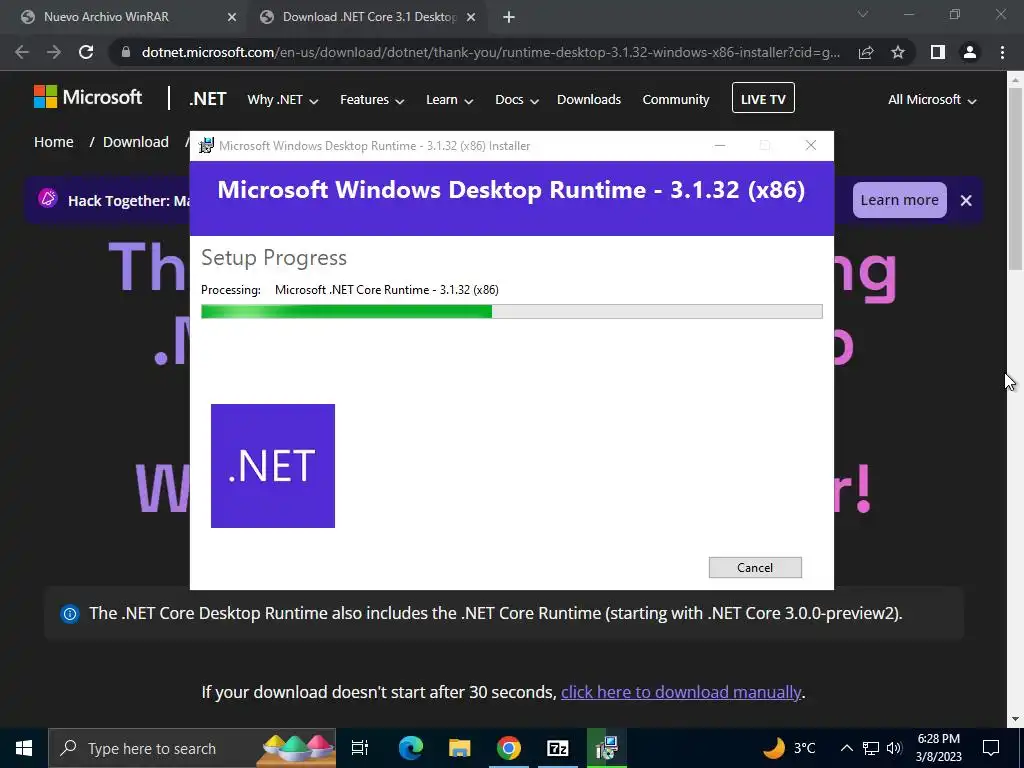This screenshot has width=1024, height=768.
Task: Open Task View from taskbar
Action: point(360,748)
